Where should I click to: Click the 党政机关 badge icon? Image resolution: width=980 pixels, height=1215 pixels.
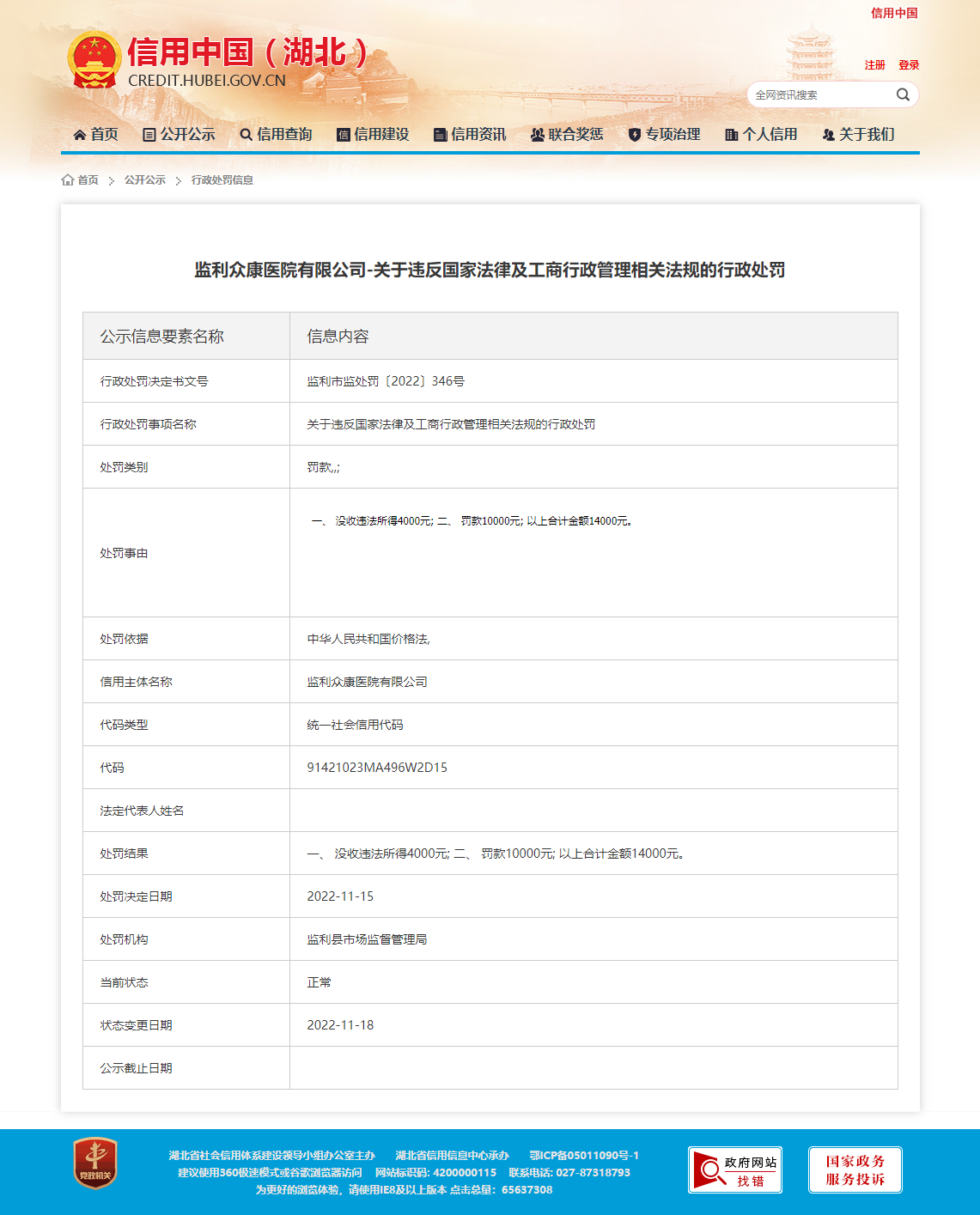pyautogui.click(x=95, y=1163)
